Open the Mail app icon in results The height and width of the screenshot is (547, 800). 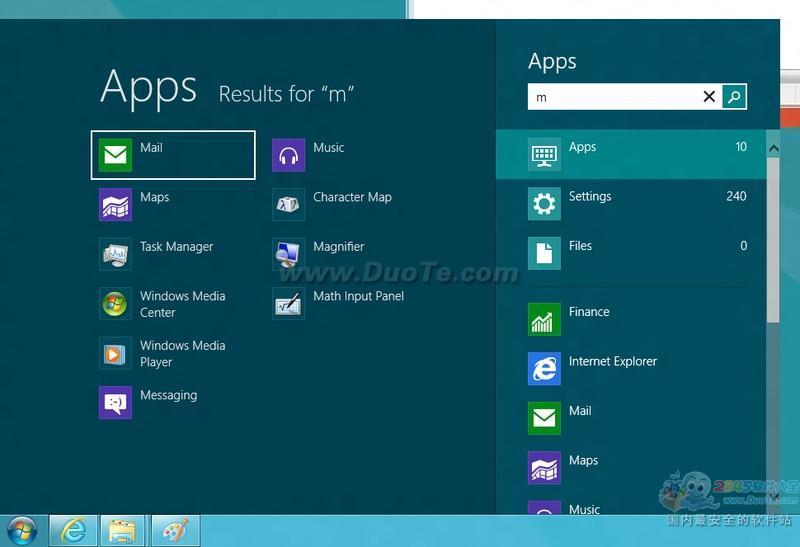(x=115, y=155)
